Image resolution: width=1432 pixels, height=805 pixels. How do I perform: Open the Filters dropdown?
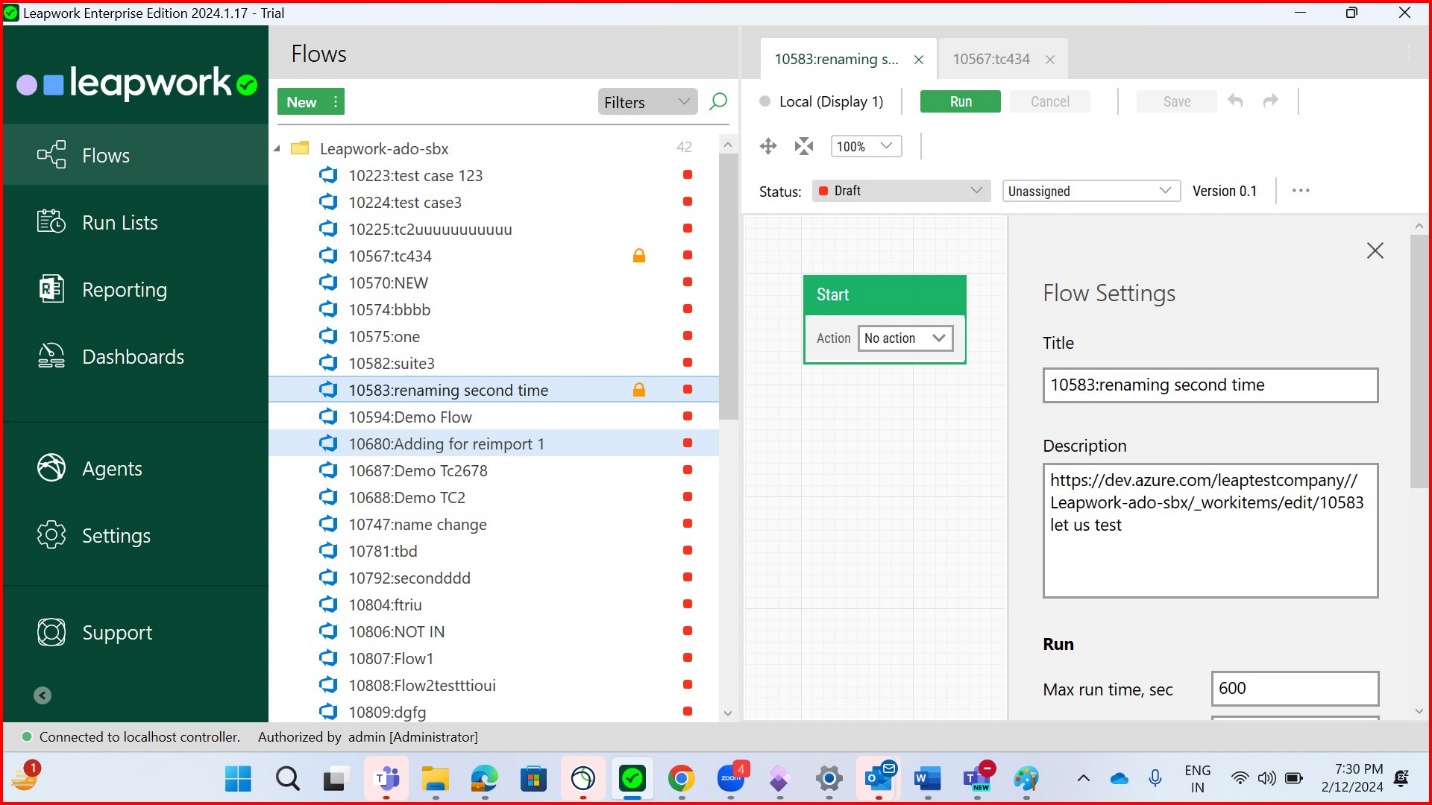(647, 101)
